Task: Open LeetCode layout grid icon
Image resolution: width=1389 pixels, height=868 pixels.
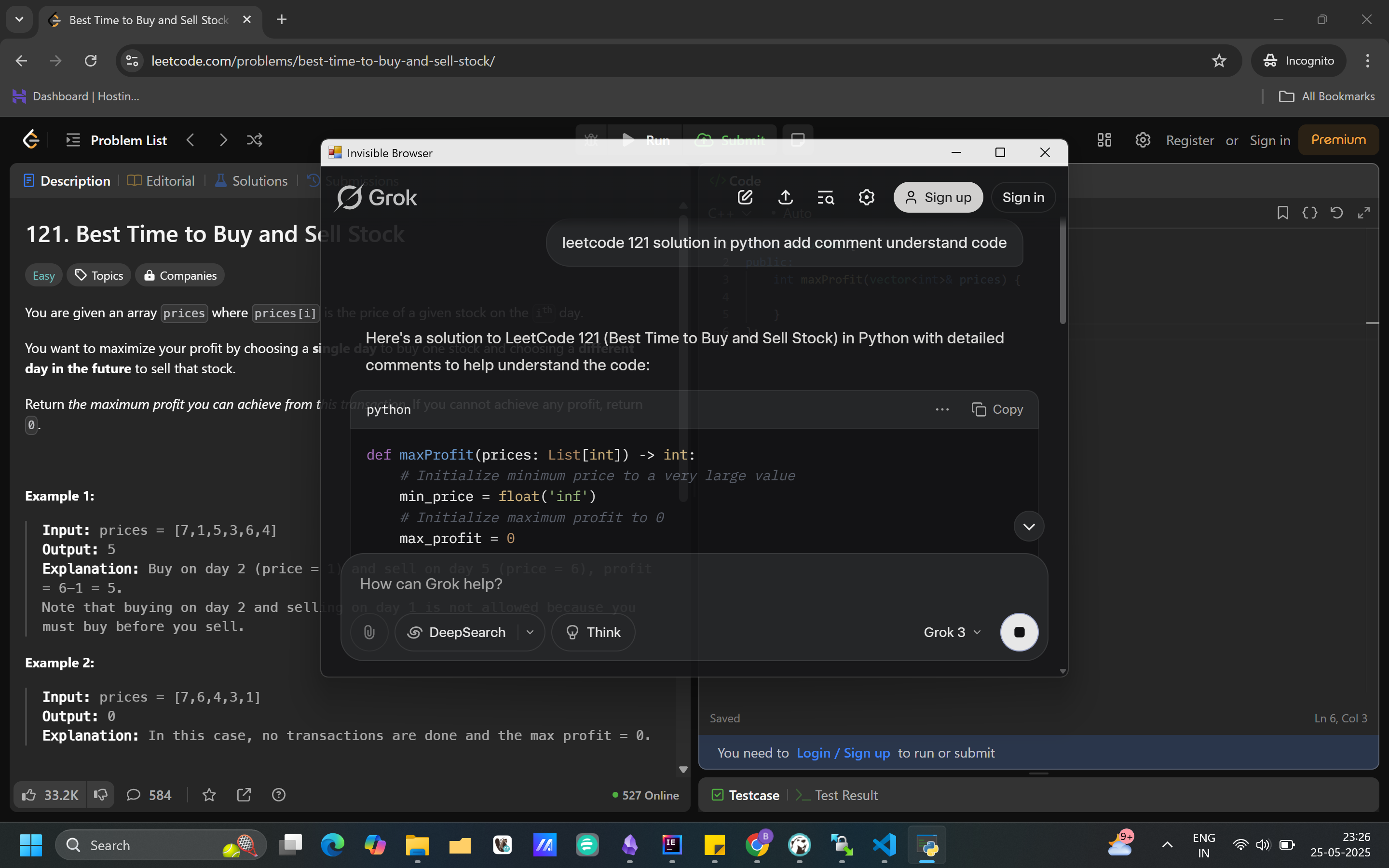Action: tap(1104, 140)
